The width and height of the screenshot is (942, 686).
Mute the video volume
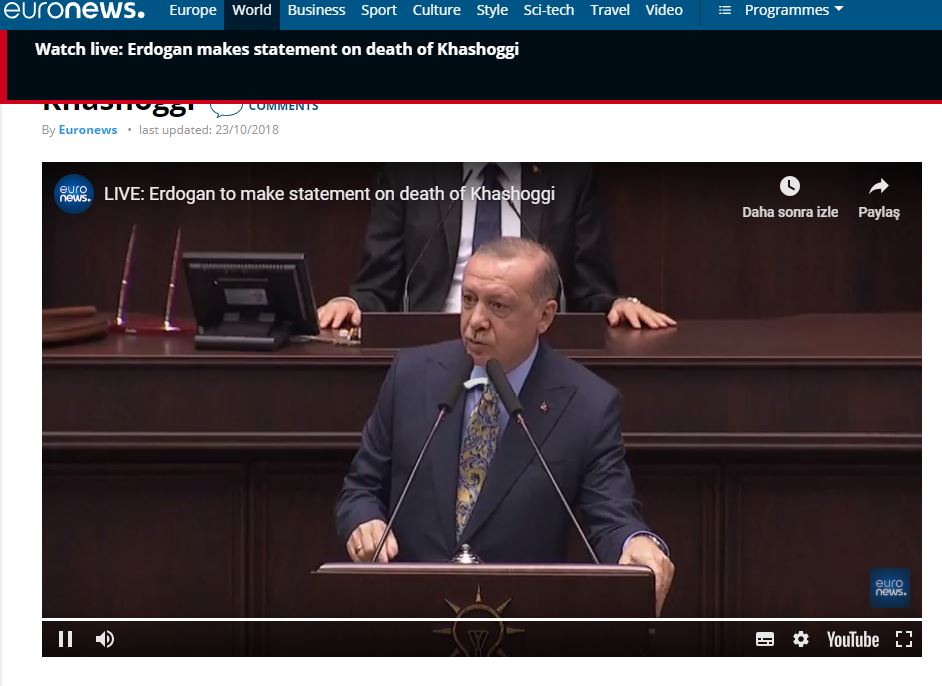(105, 639)
